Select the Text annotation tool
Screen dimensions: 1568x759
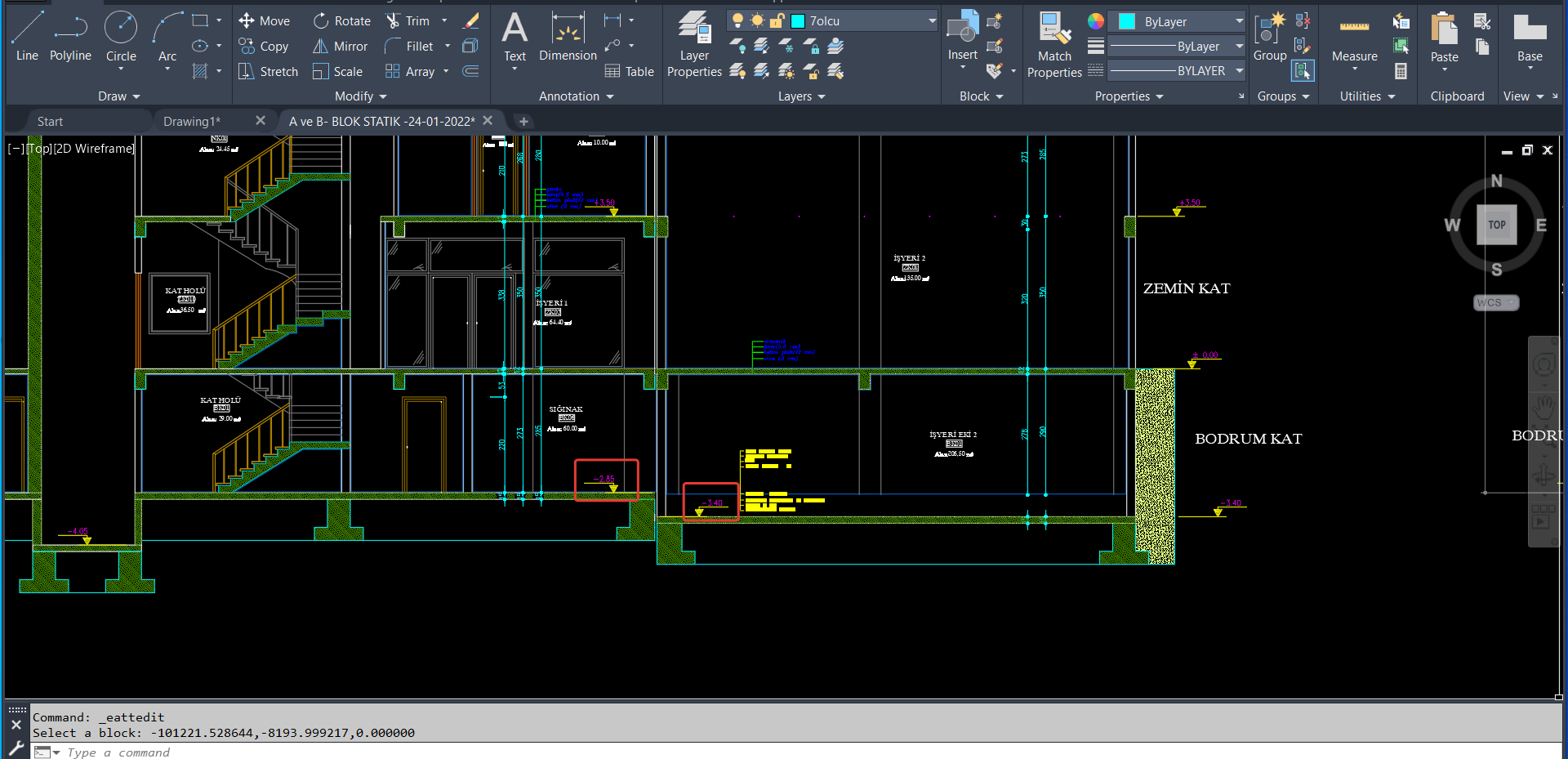(x=514, y=37)
